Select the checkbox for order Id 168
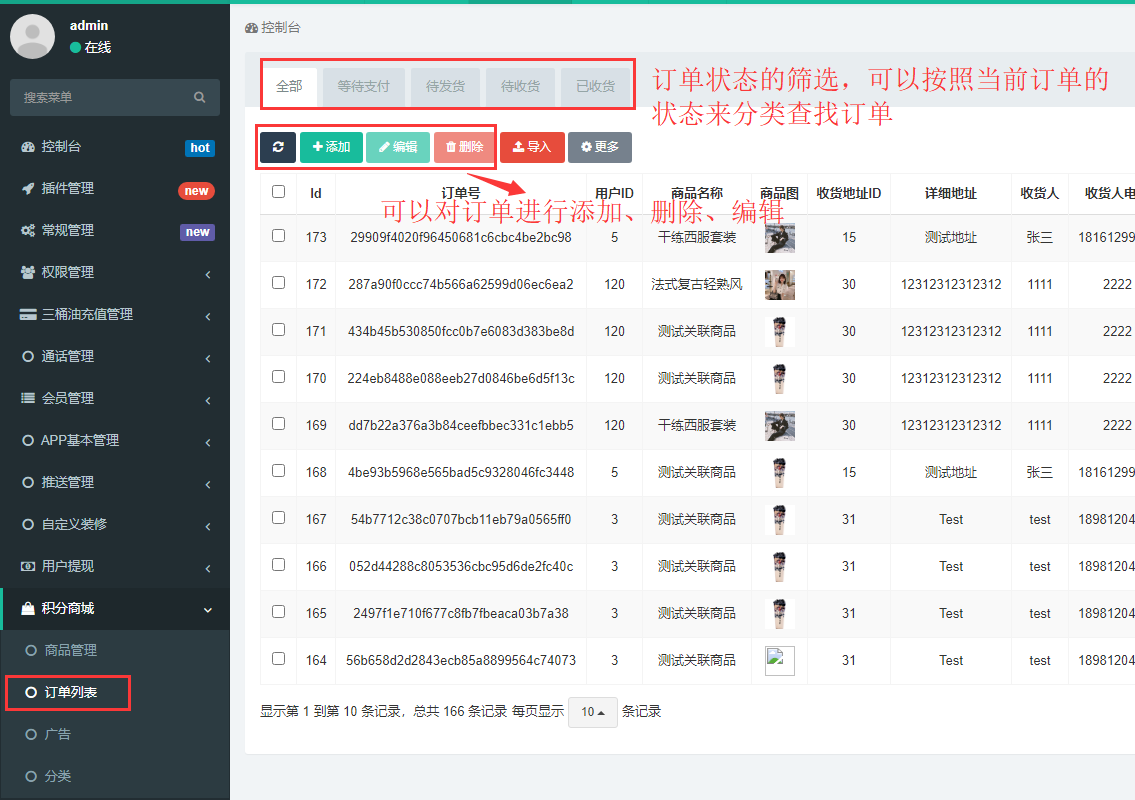Image resolution: width=1135 pixels, height=800 pixels. (x=279, y=471)
